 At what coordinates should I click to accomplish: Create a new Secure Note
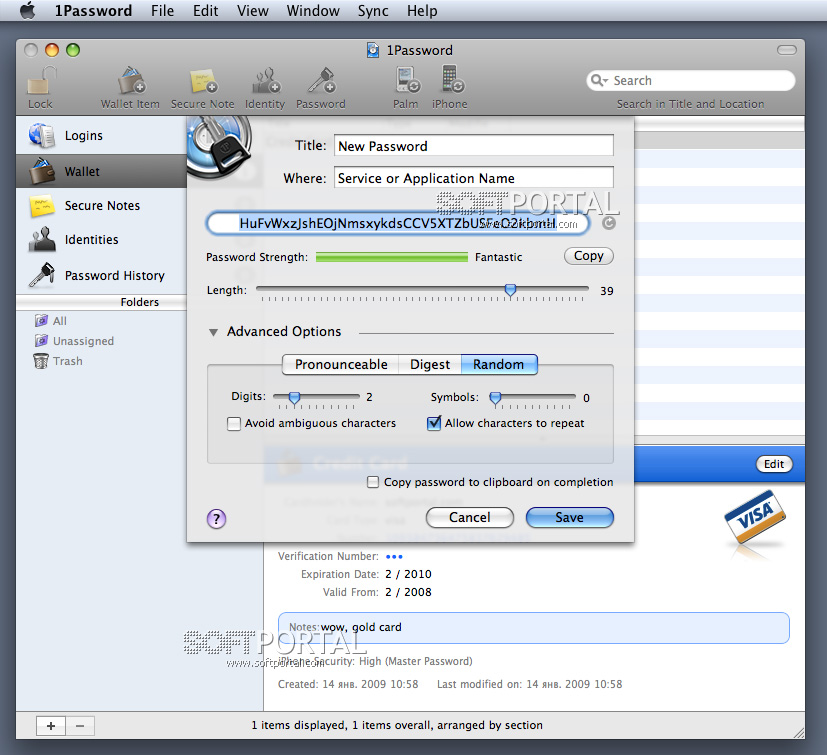pos(203,87)
